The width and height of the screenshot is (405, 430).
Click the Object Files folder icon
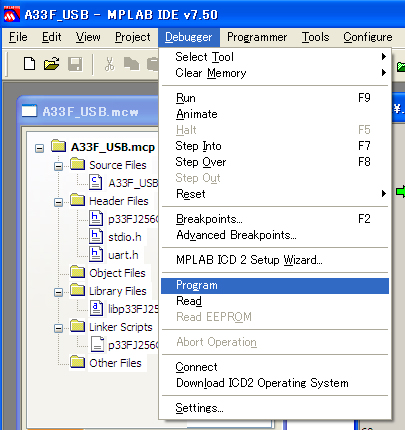[78, 272]
